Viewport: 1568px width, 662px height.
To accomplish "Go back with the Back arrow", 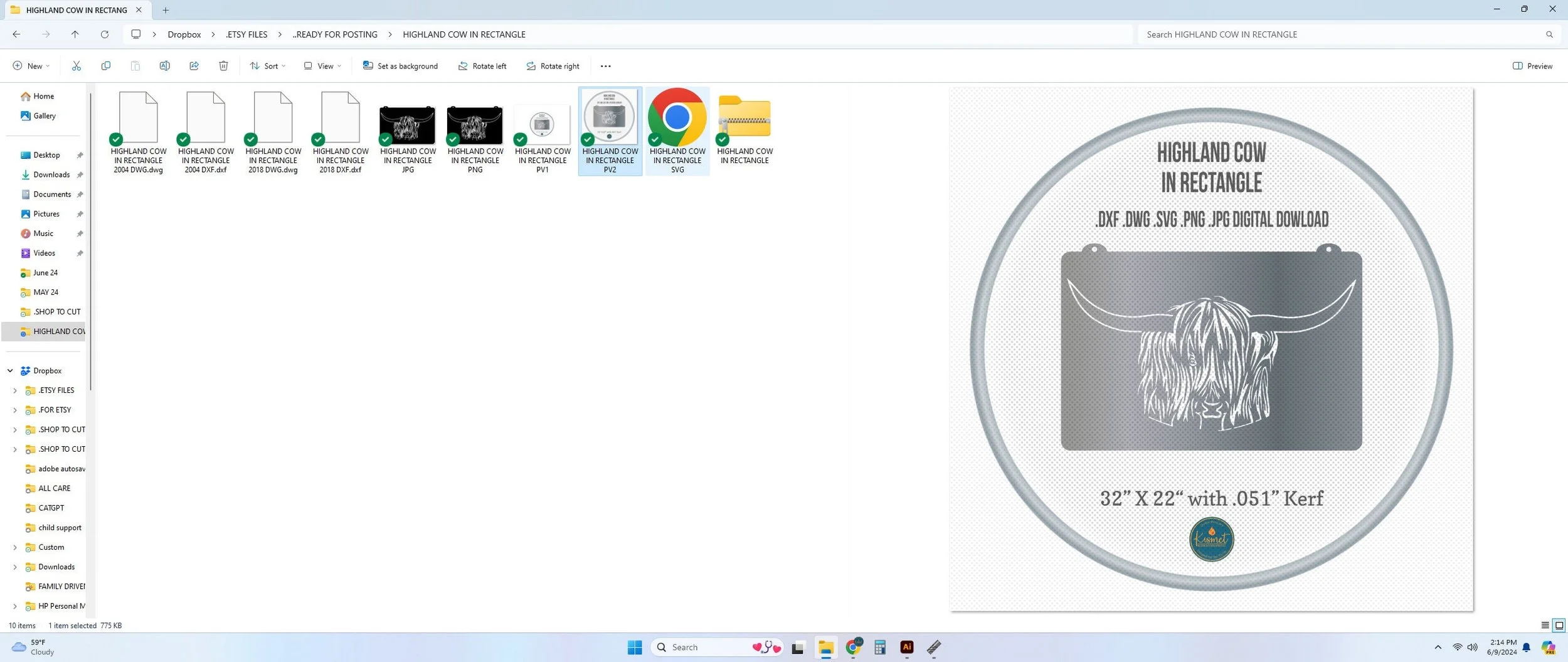I will coord(16,35).
